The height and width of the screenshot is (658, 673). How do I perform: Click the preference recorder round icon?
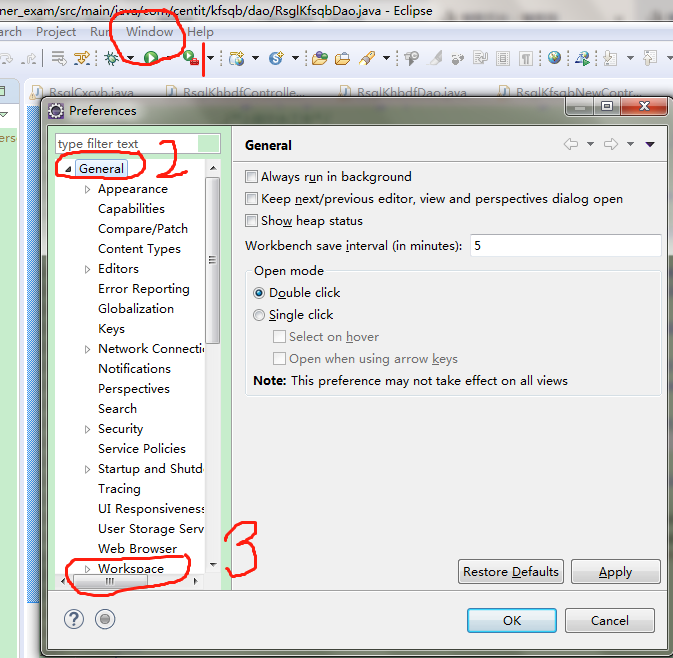click(x=105, y=619)
